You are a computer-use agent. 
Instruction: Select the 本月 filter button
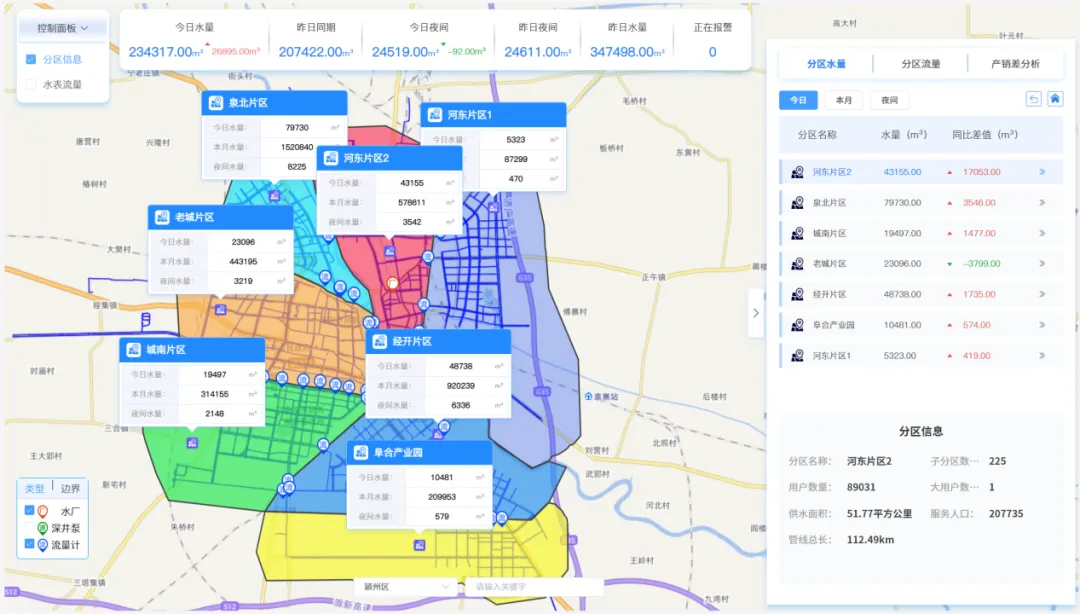844,100
